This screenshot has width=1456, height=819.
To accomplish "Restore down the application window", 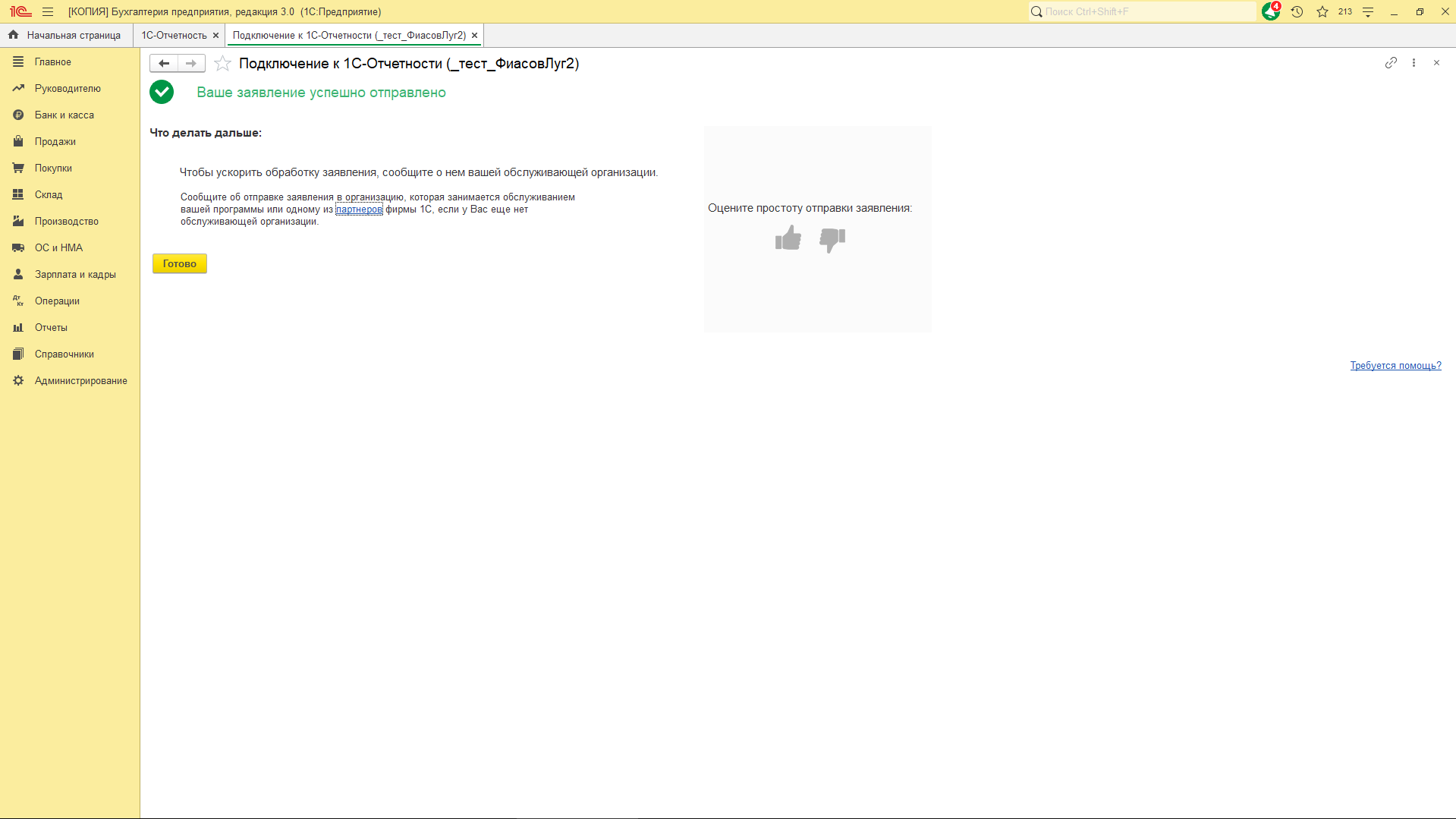I will click(x=1420, y=11).
